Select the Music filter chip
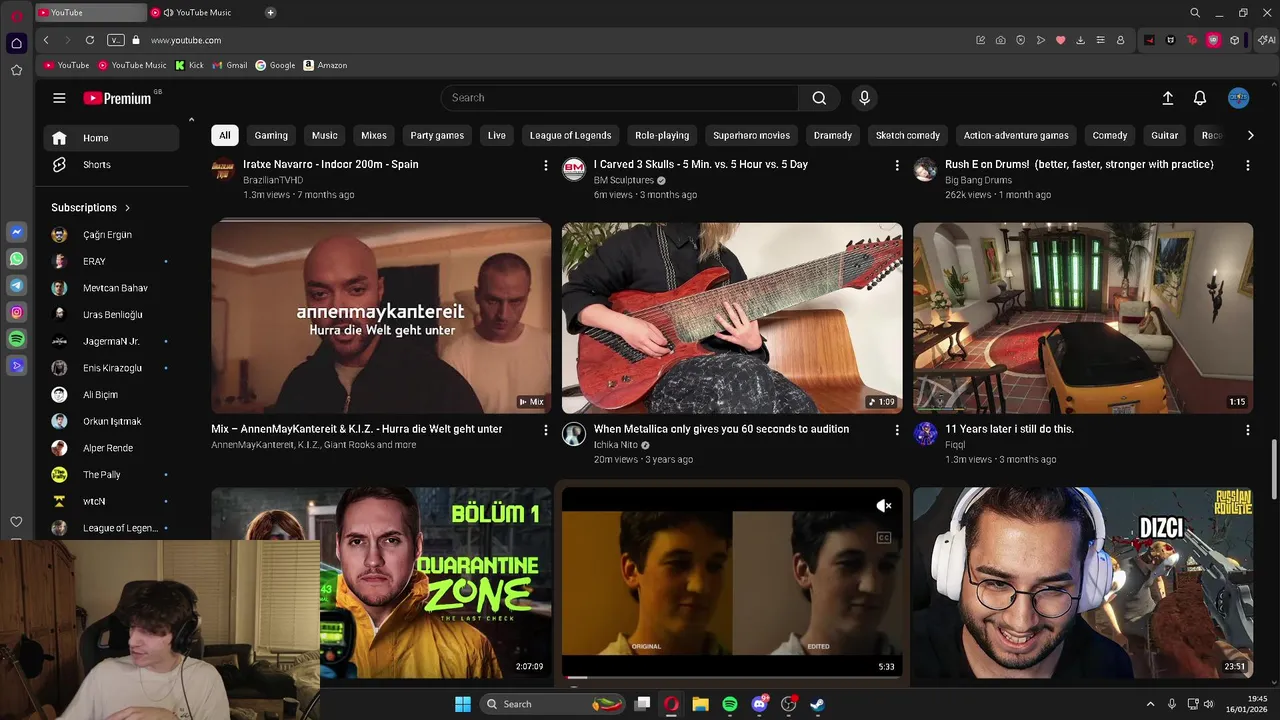Screen dimensions: 1280x720 point(325,135)
